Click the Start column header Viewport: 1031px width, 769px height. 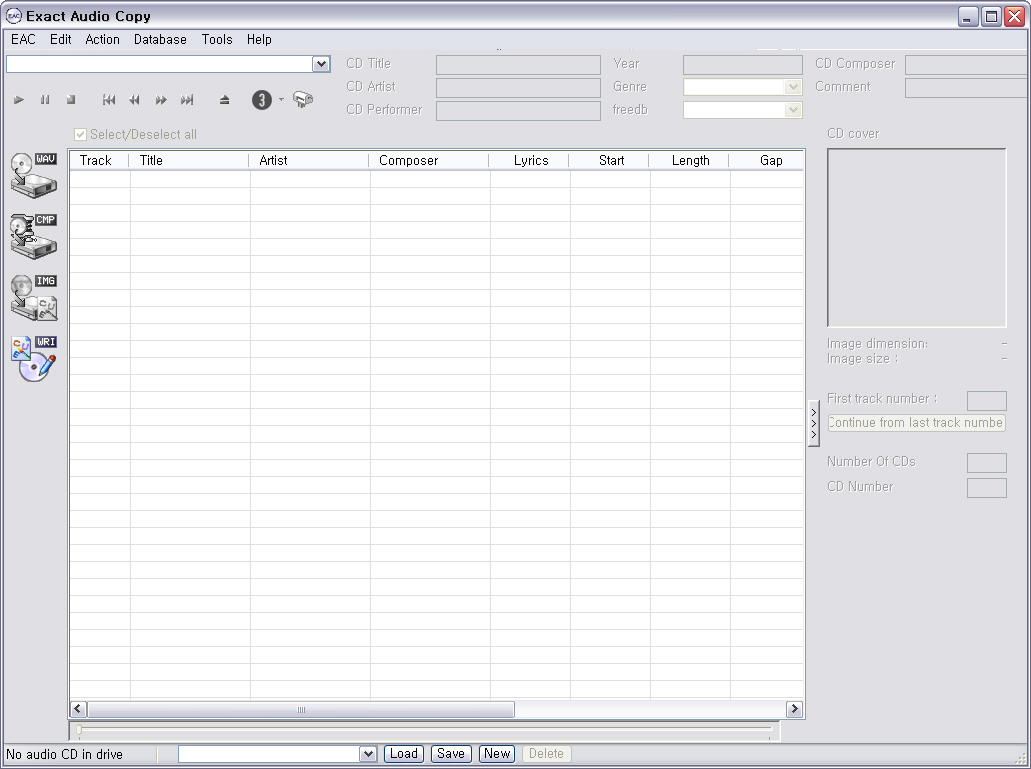(609, 160)
